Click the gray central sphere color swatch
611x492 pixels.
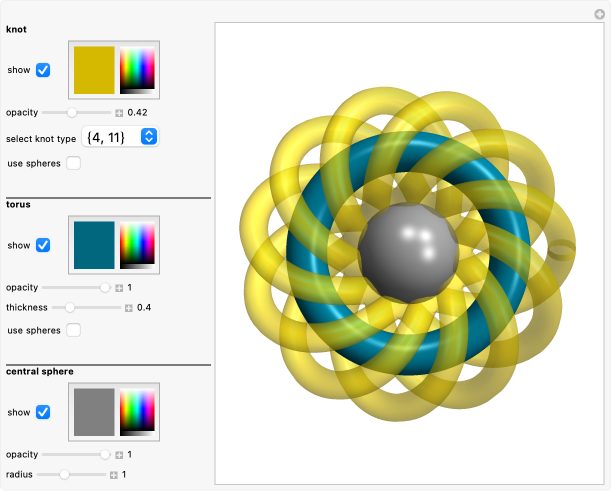(x=94, y=412)
